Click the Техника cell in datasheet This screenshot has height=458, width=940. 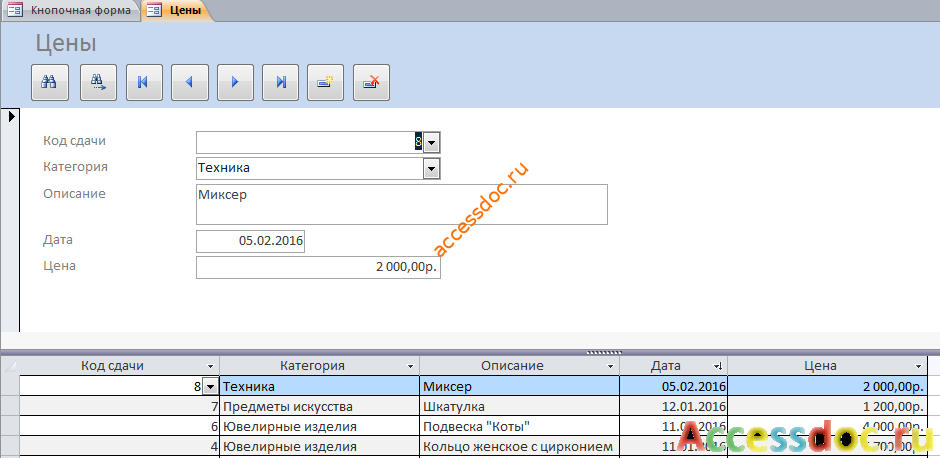(320, 387)
